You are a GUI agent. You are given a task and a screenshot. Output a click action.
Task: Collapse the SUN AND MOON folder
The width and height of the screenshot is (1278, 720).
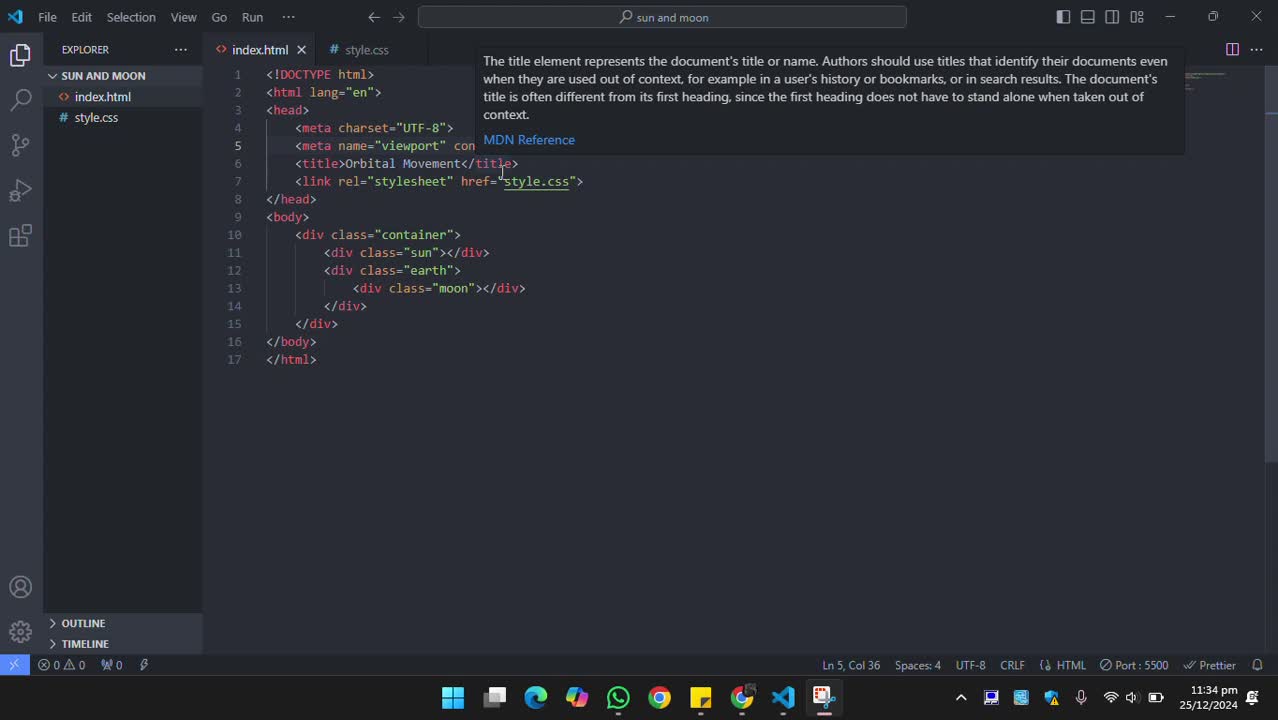tap(103, 76)
